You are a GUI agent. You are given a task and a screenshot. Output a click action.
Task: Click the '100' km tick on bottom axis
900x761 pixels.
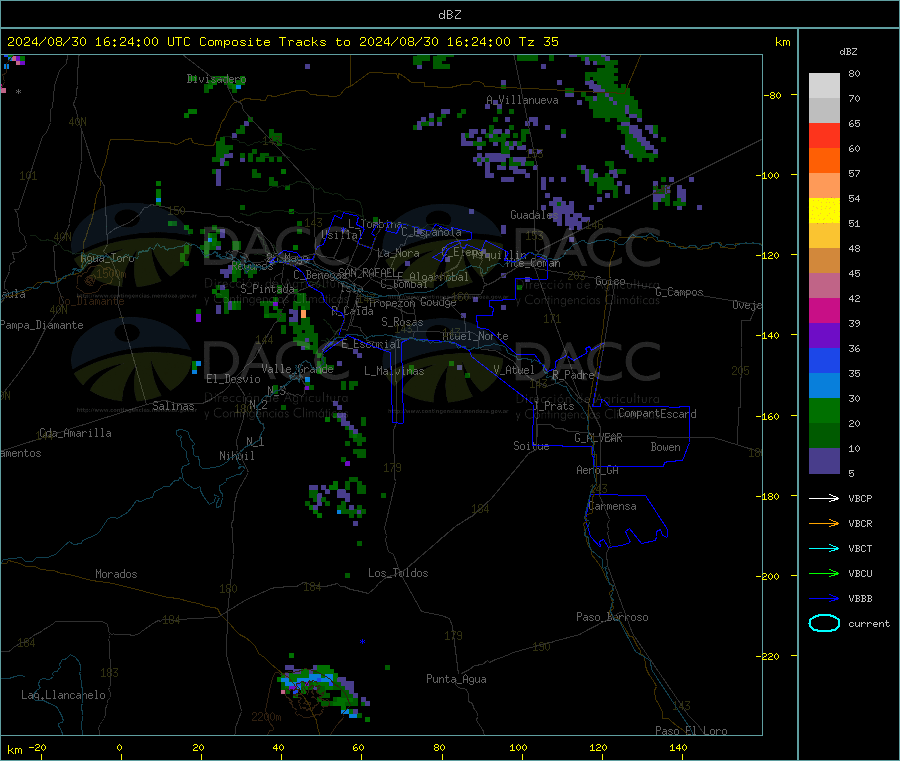coord(518,748)
